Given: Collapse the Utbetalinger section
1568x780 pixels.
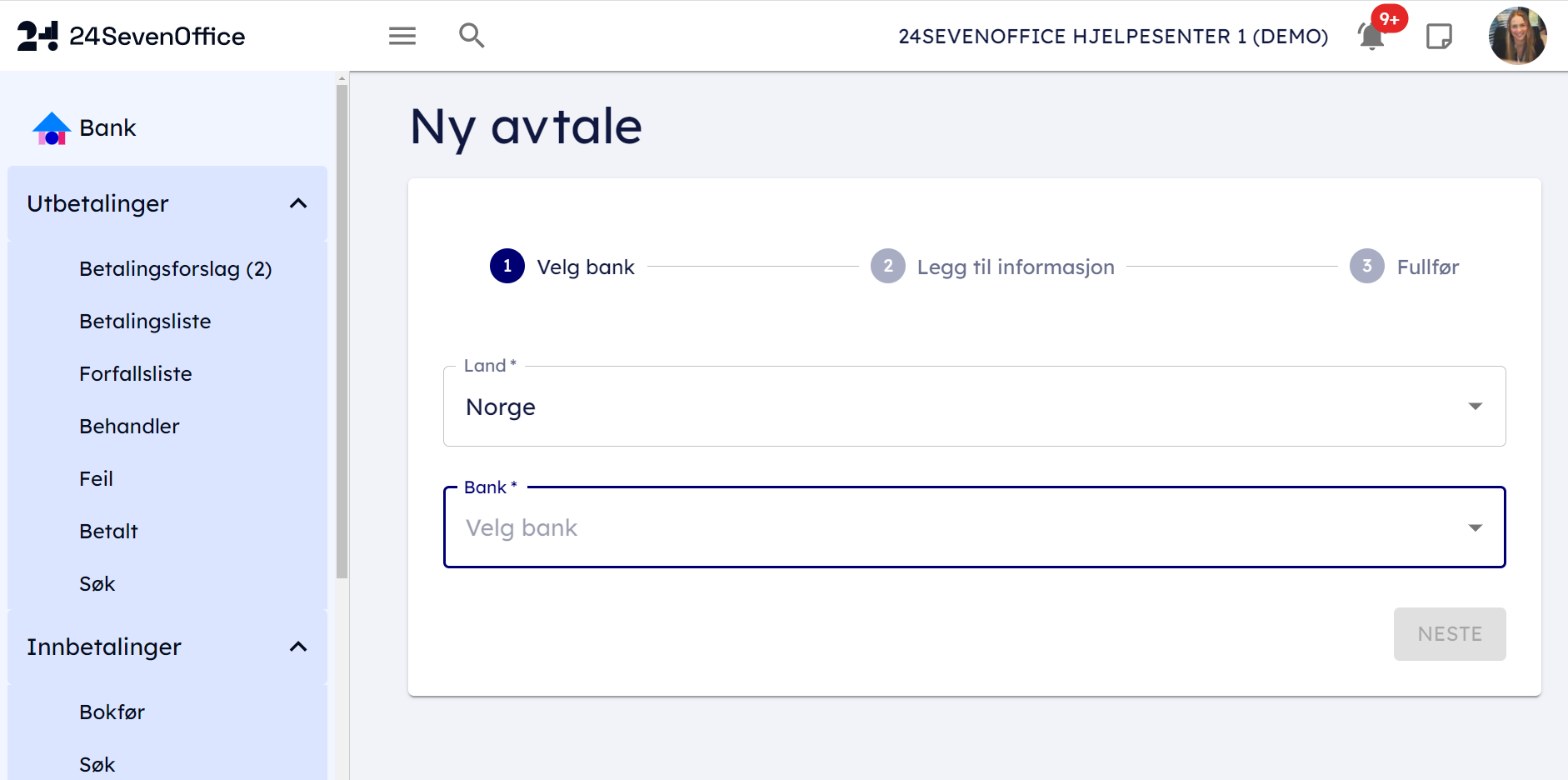Looking at the screenshot, I should point(298,203).
